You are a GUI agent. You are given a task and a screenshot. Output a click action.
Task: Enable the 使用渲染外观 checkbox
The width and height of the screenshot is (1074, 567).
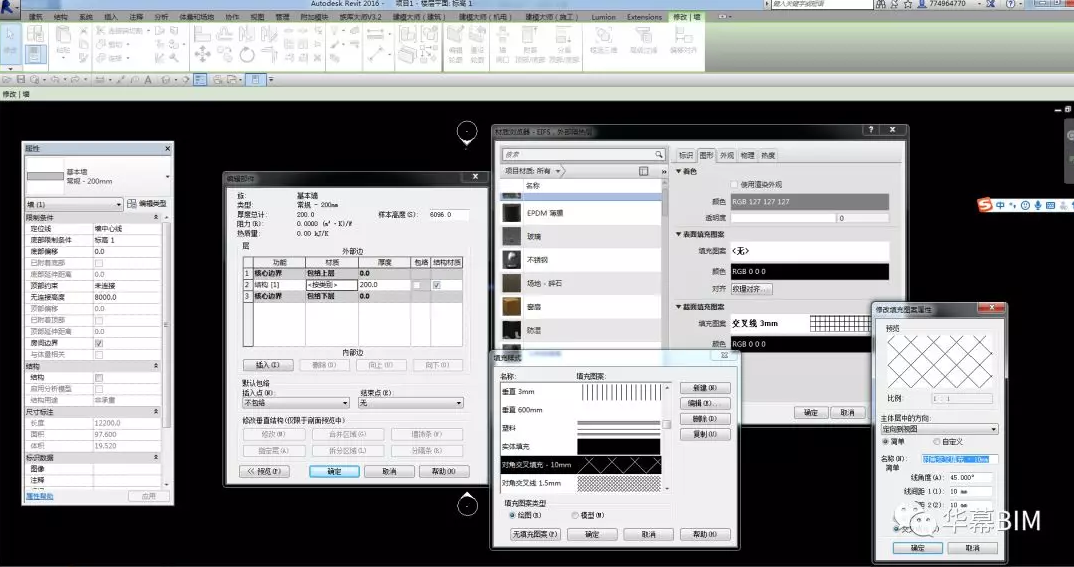click(735, 185)
